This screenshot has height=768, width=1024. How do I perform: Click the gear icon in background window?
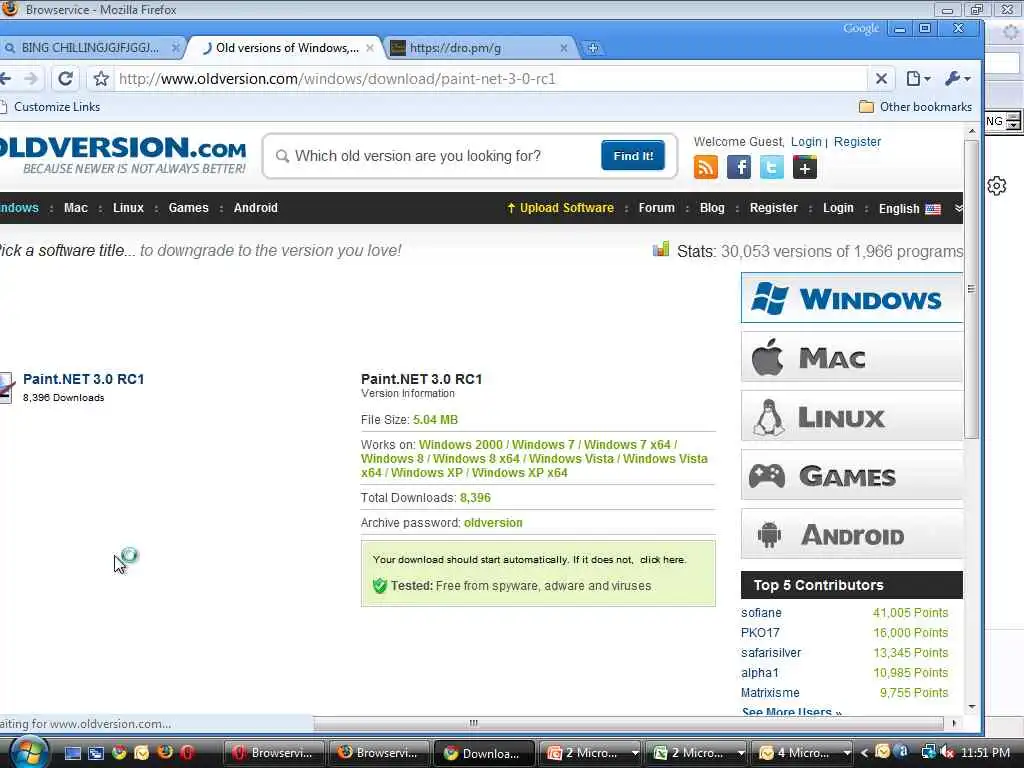point(997,186)
